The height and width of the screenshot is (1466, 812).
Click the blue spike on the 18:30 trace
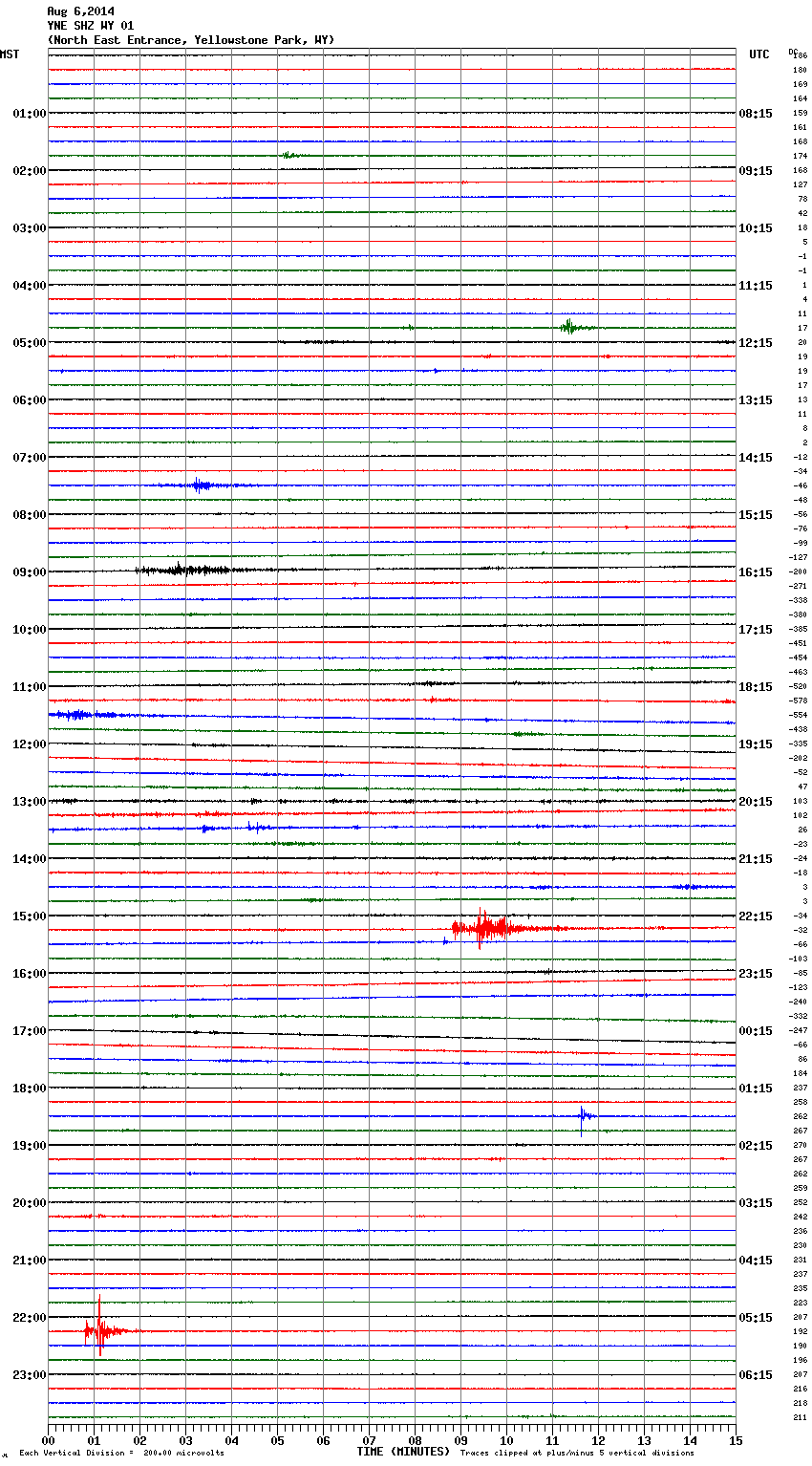pos(583,1115)
